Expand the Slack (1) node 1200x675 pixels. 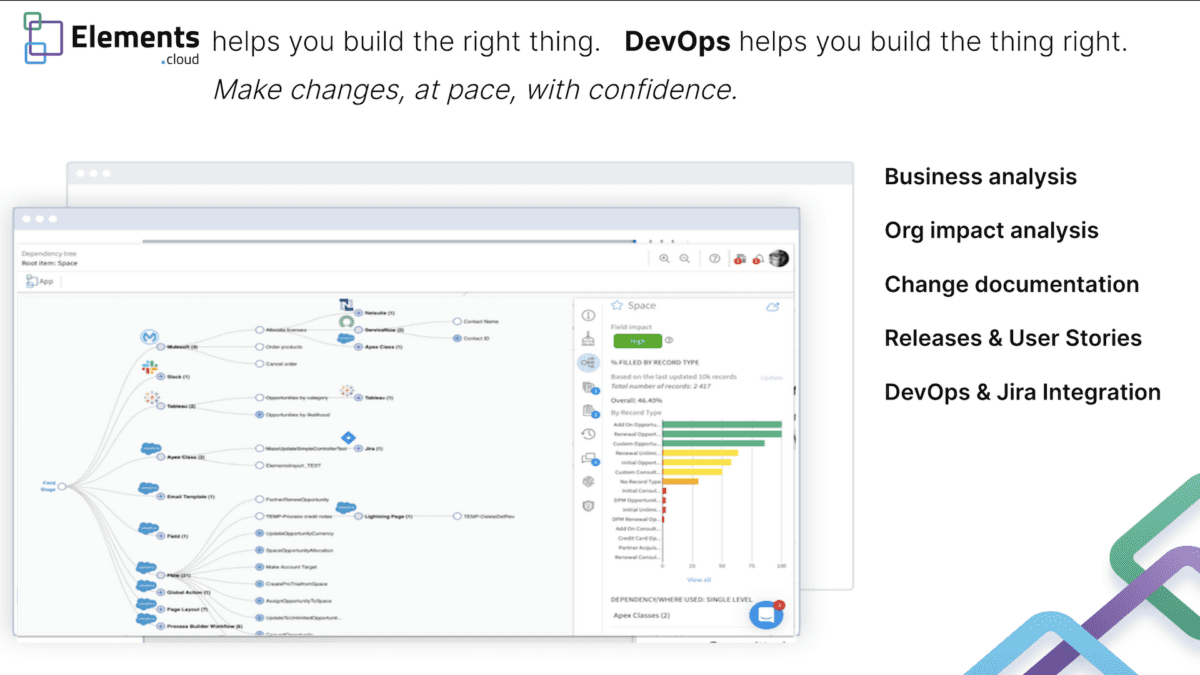click(160, 377)
